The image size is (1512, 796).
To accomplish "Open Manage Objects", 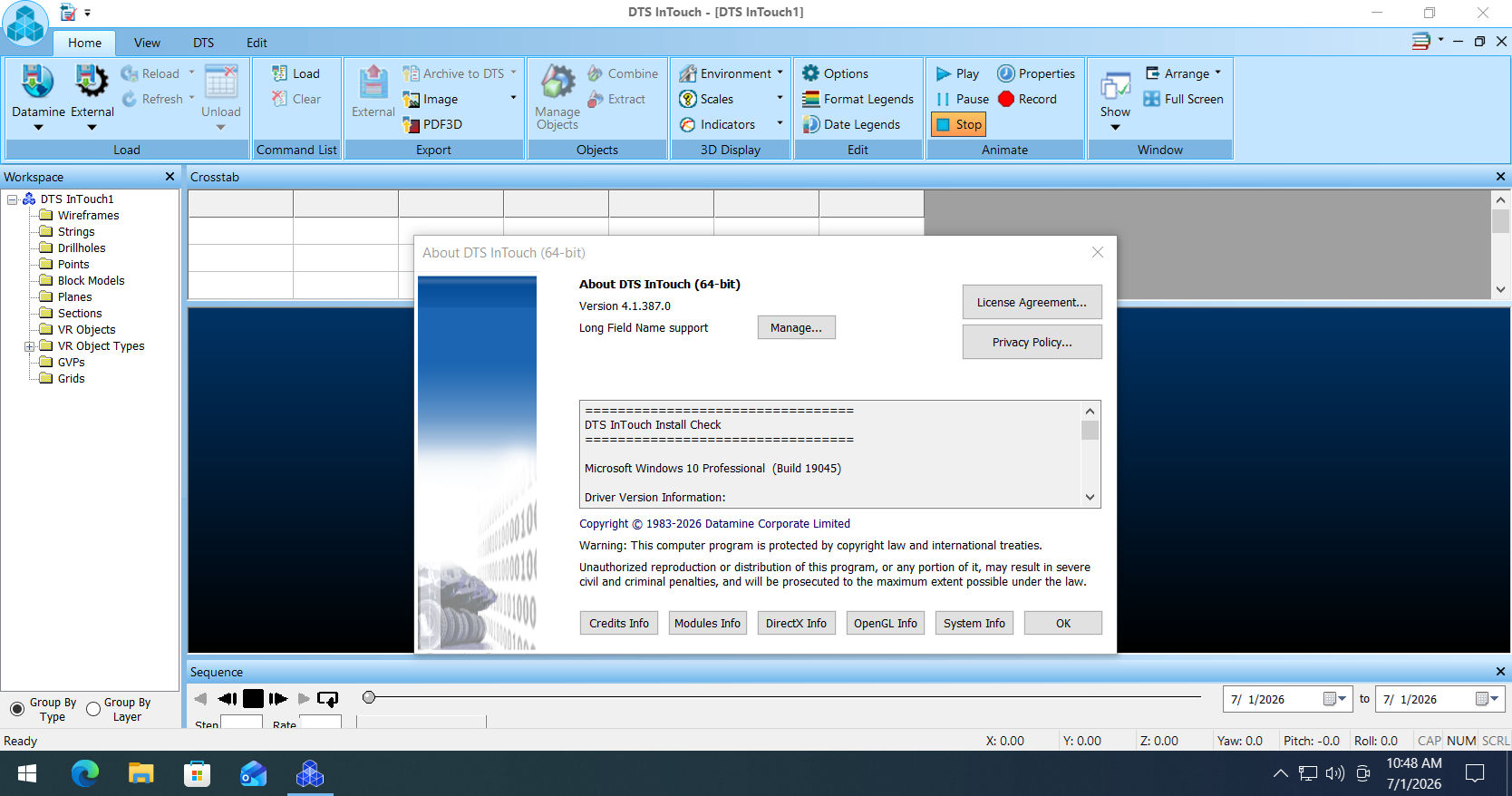I will (x=557, y=98).
